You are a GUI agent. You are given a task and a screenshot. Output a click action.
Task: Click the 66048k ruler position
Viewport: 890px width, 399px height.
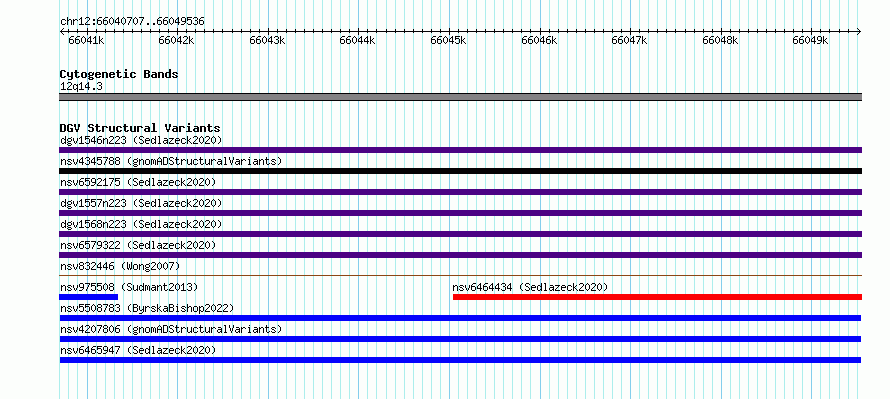coord(720,40)
